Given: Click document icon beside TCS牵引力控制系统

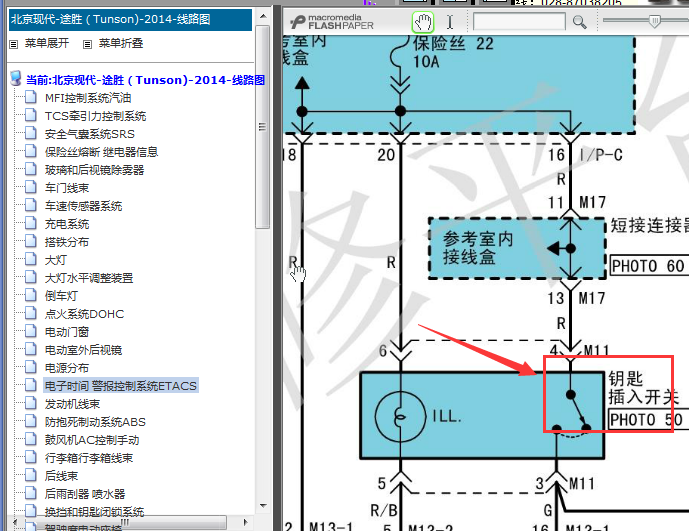Looking at the screenshot, I should pyautogui.click(x=31, y=115).
